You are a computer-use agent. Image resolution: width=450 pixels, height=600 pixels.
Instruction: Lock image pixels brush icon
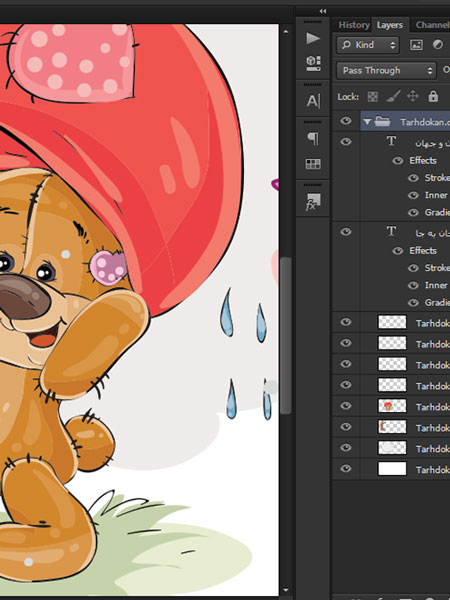coord(393,96)
